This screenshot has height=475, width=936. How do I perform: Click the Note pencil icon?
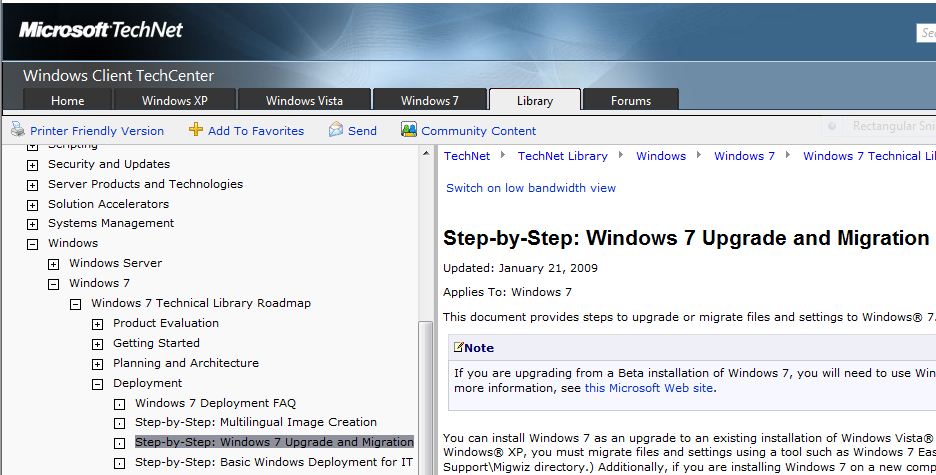pyautogui.click(x=458, y=347)
